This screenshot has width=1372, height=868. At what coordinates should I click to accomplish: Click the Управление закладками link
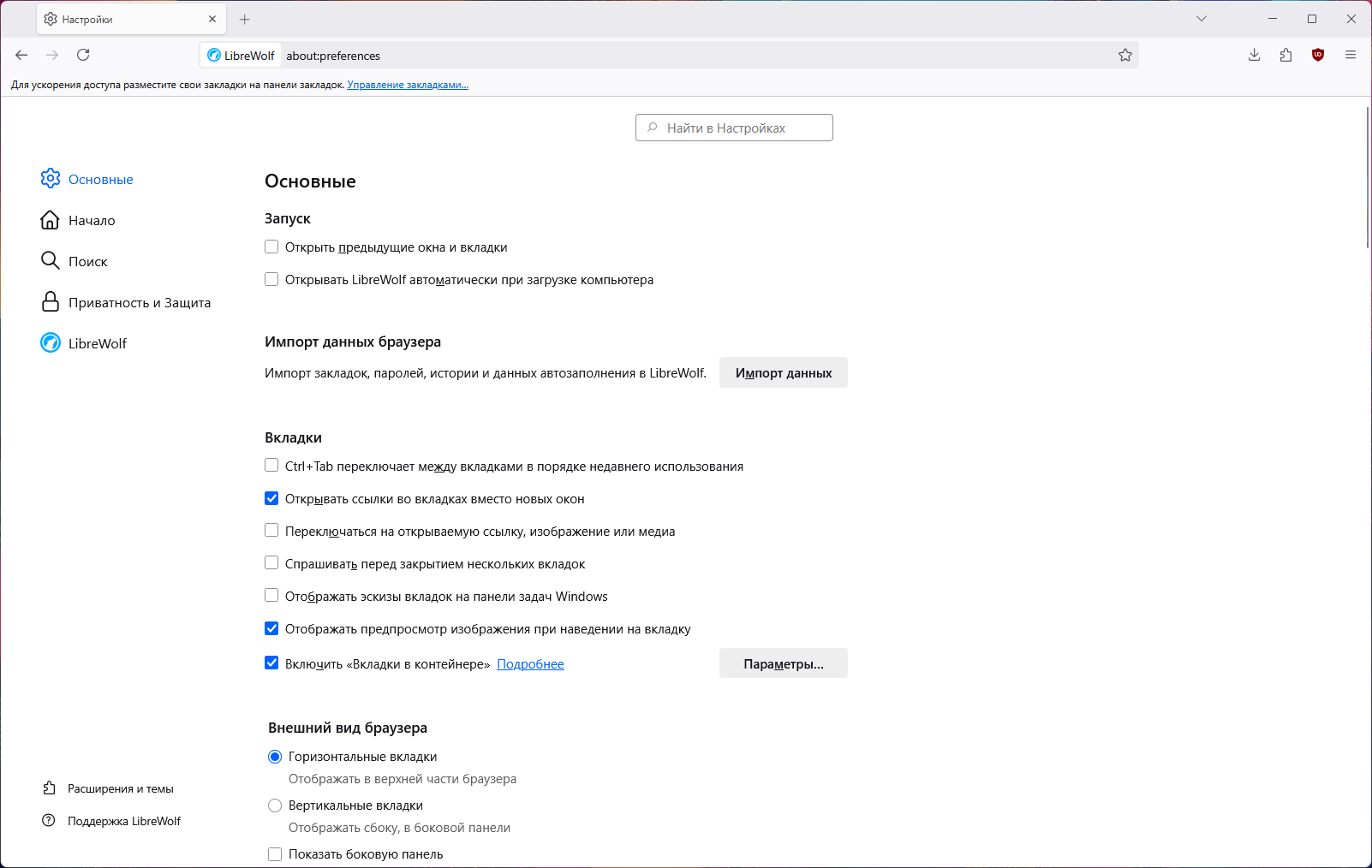(x=408, y=85)
